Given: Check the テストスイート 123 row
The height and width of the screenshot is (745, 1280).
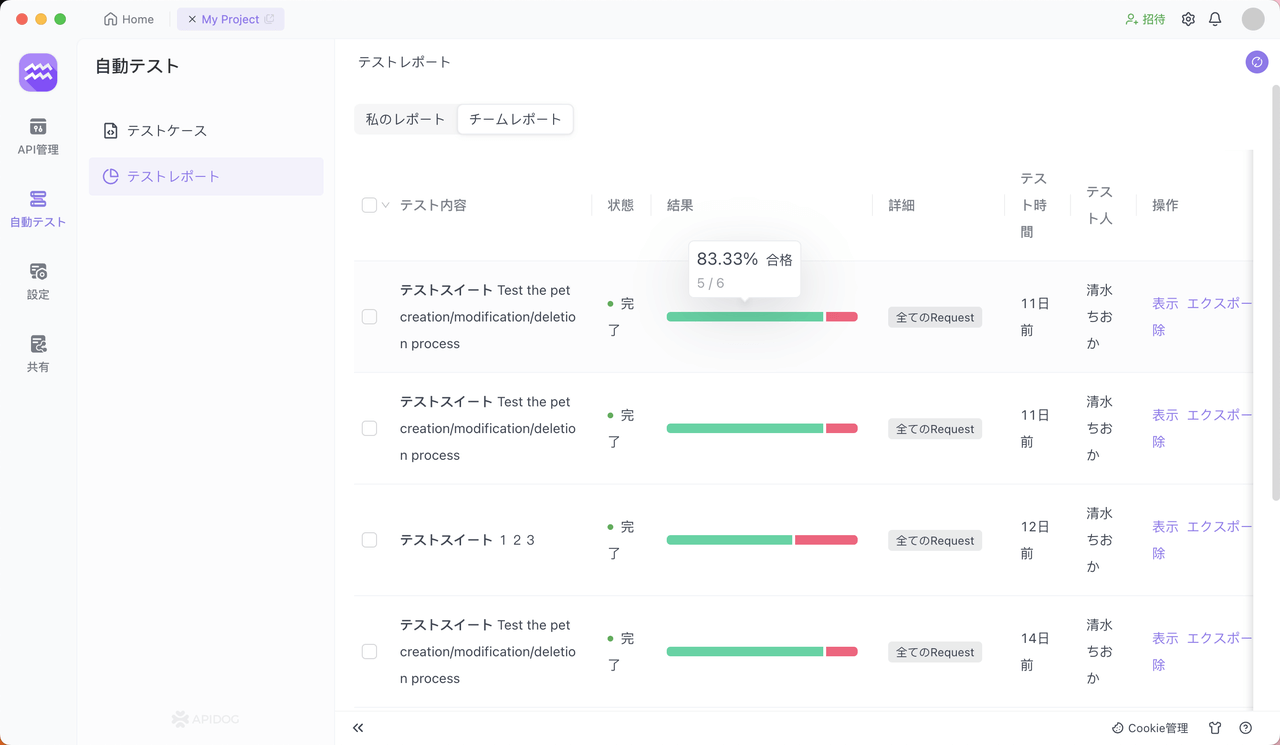Looking at the screenshot, I should [x=369, y=540].
